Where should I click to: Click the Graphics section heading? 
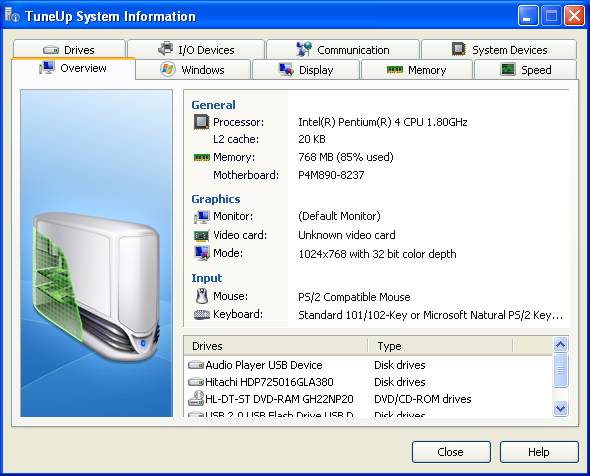(216, 199)
